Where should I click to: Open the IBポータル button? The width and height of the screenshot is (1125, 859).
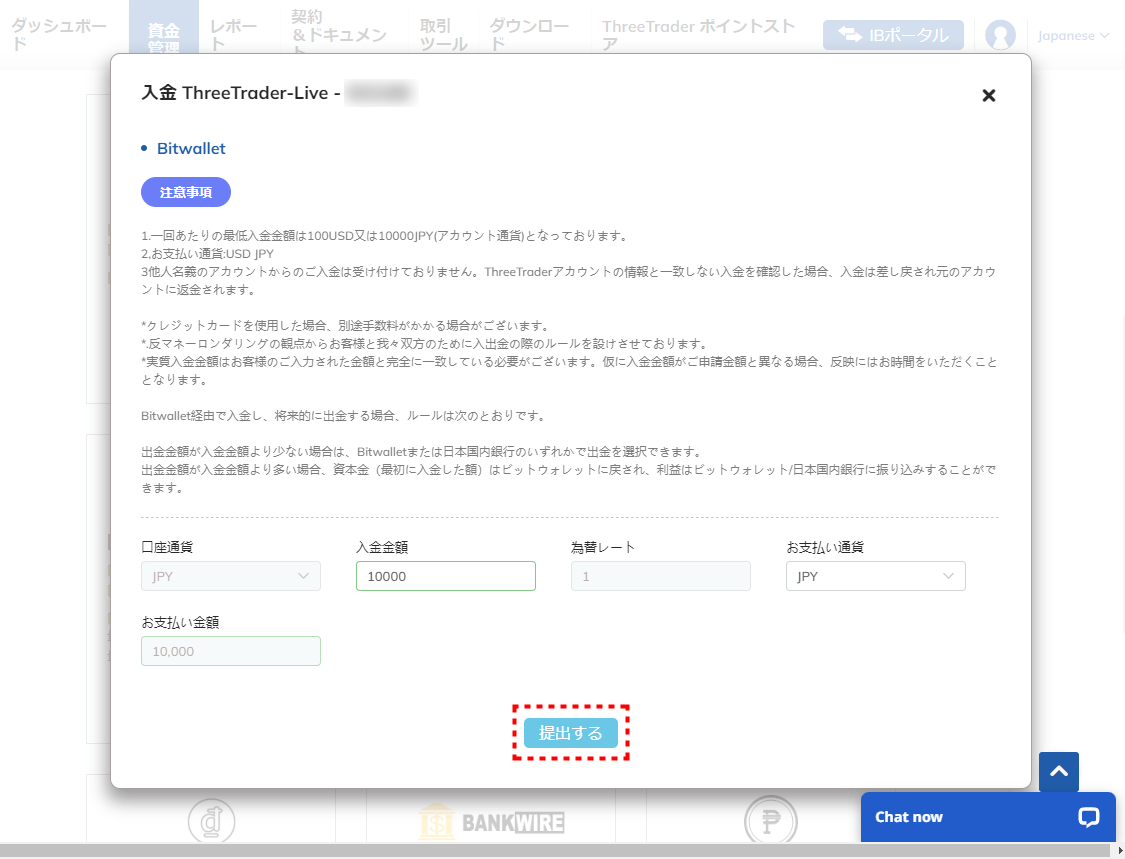click(893, 34)
